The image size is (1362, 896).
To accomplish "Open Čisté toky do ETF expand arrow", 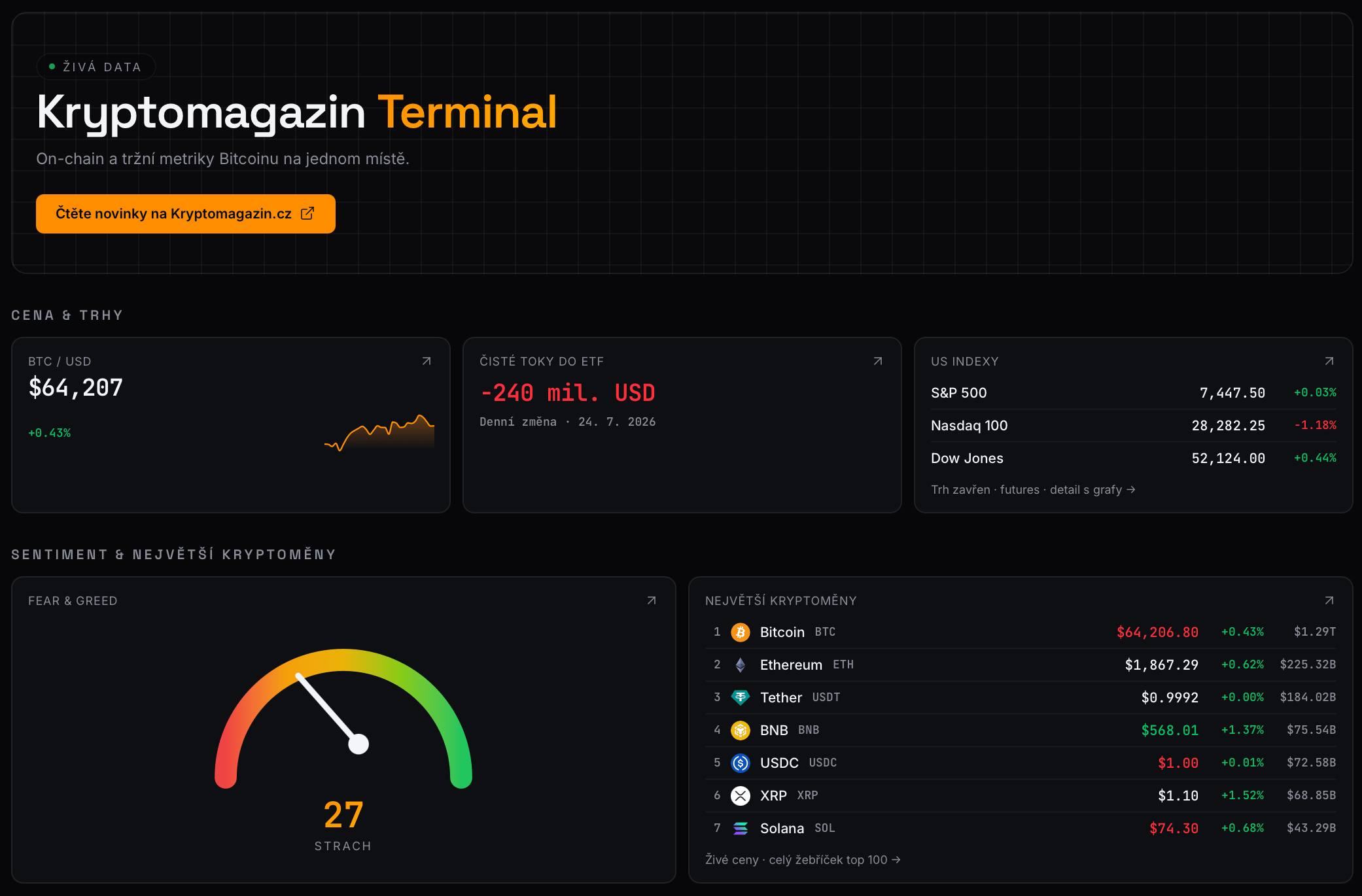I will point(878,361).
